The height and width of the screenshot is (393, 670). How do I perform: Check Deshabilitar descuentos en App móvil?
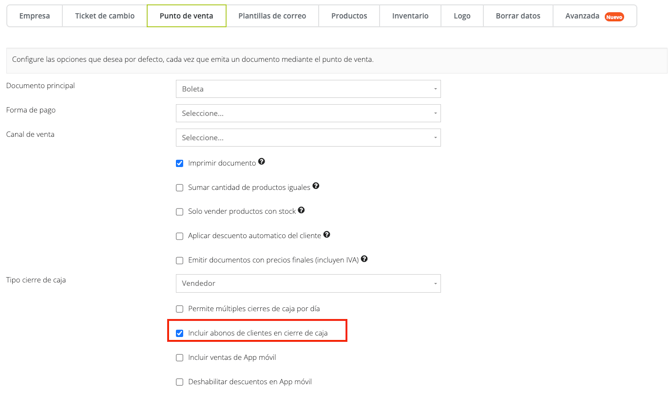[179, 382]
